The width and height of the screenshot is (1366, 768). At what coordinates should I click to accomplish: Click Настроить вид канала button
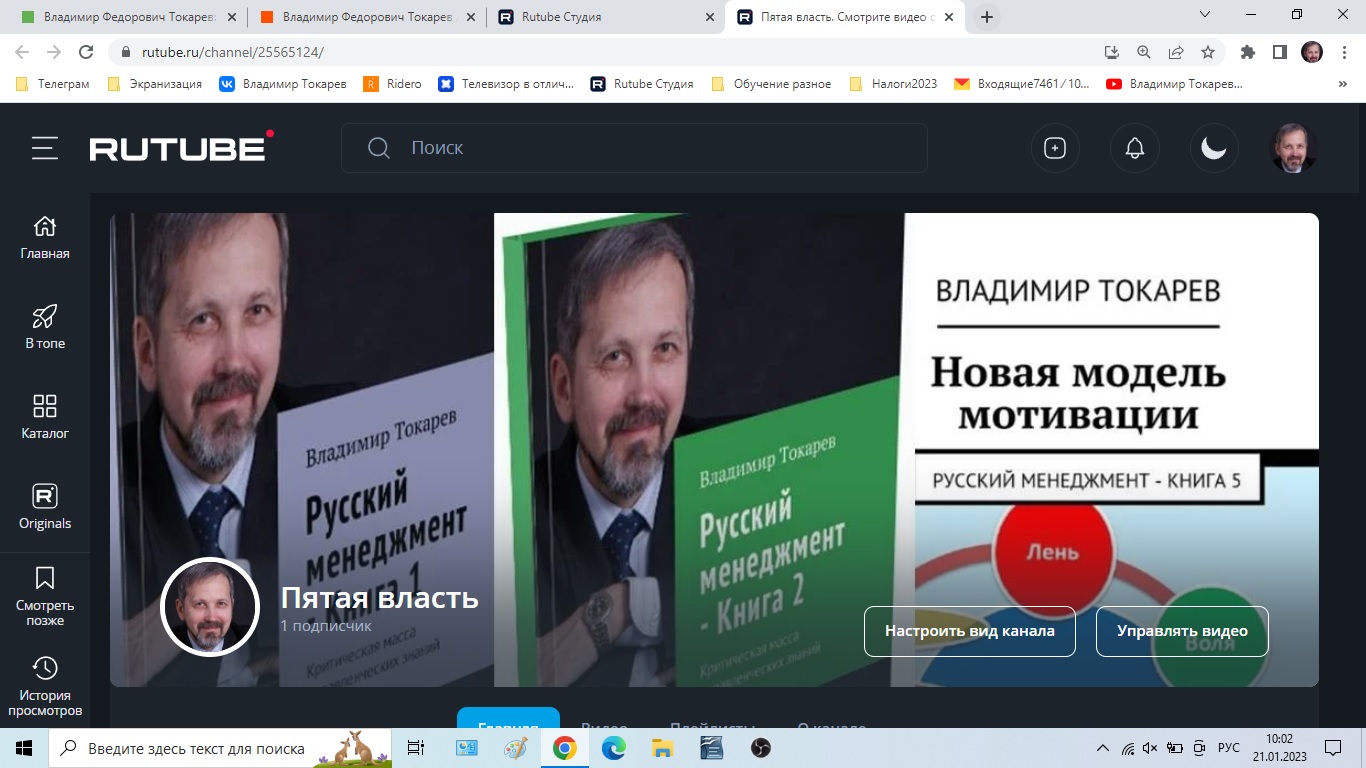[x=970, y=631]
